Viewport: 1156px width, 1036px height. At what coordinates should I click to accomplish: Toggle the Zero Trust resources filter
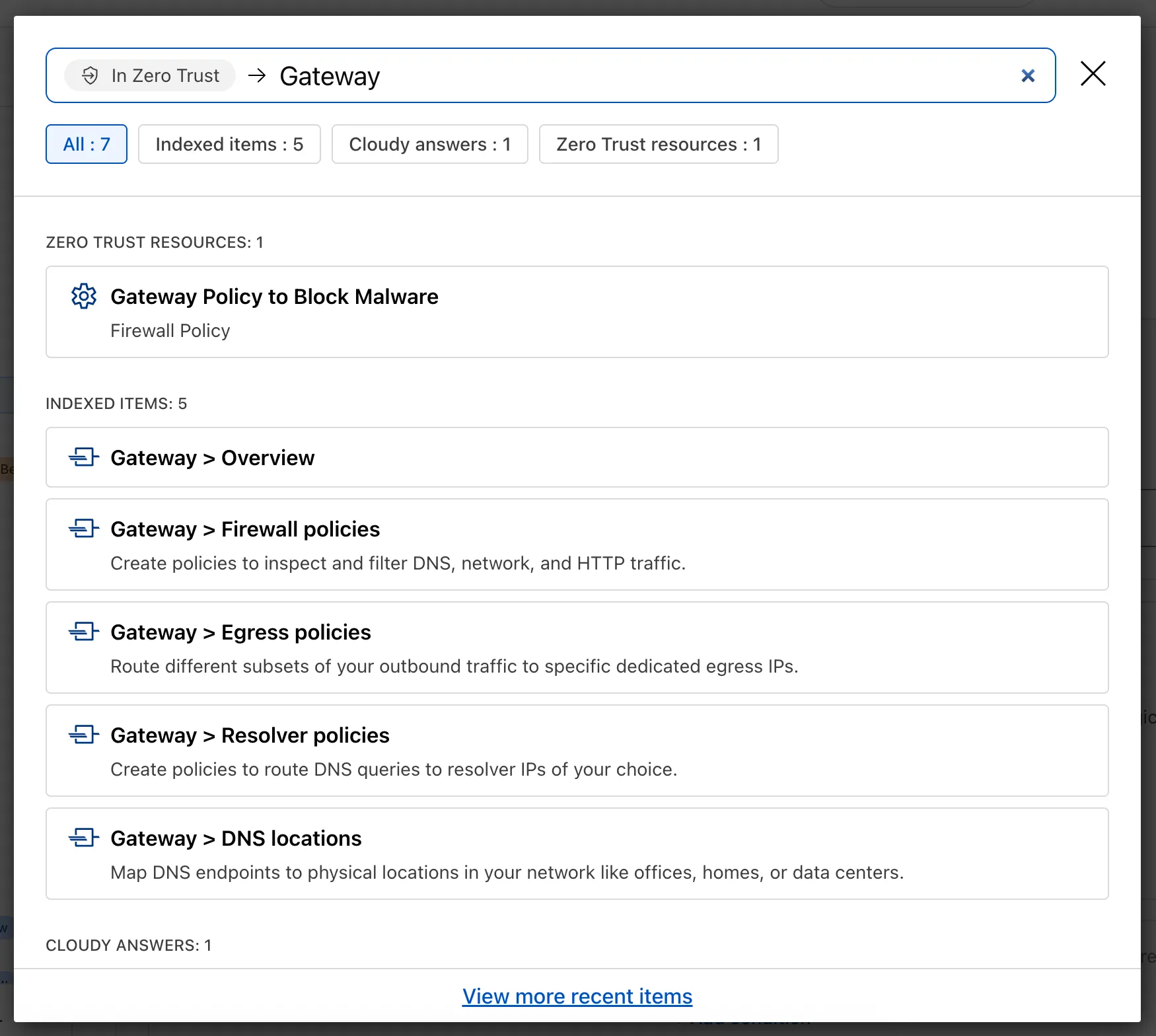pyautogui.click(x=659, y=144)
